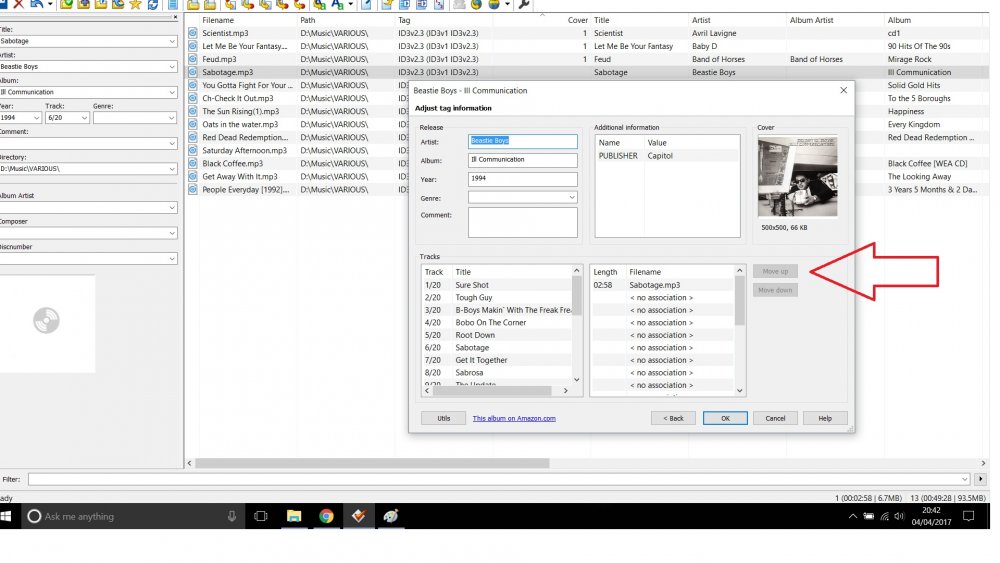This screenshot has width=1000, height=563.
Task: Open File Explorer from the taskbar
Action: coord(293,516)
